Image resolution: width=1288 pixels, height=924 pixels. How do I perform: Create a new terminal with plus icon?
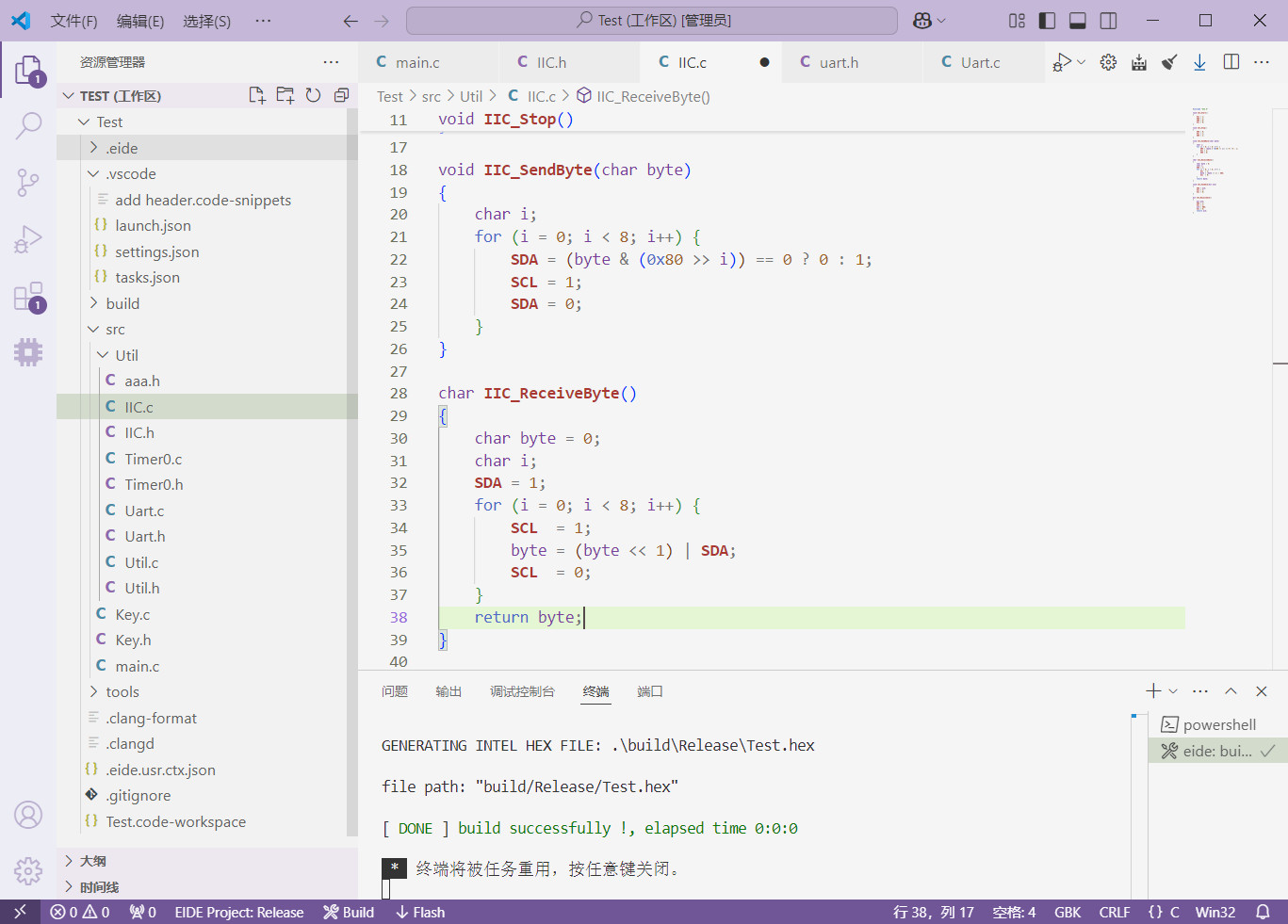click(1153, 691)
